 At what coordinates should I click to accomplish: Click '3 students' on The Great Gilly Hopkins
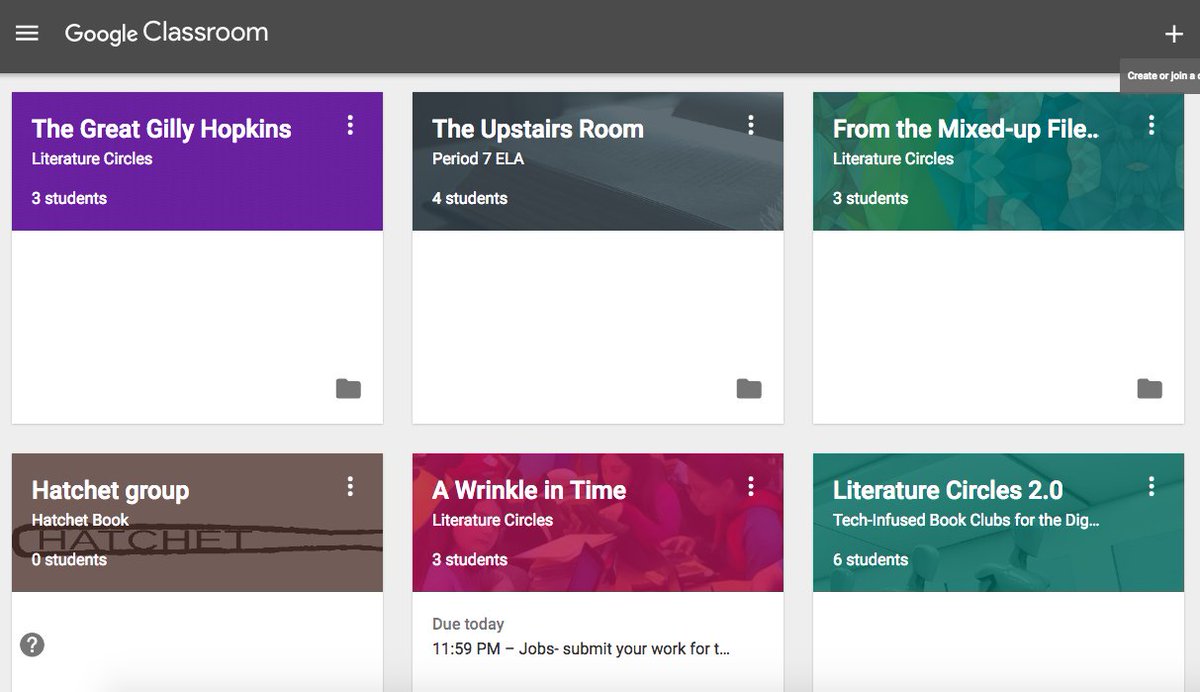[69, 198]
